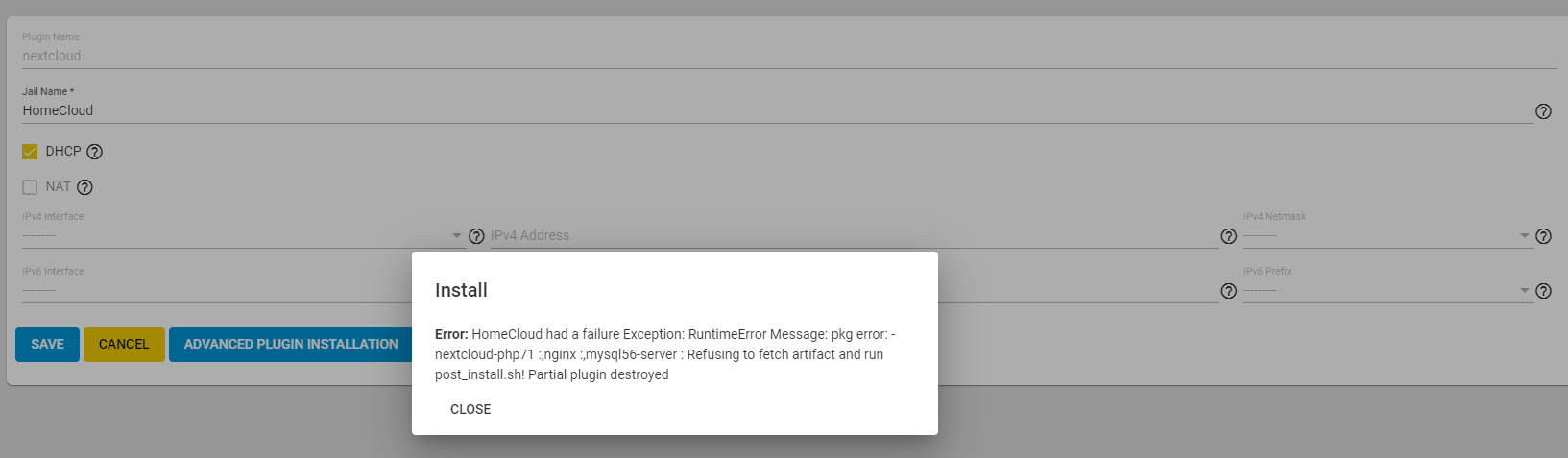The image size is (1568, 458).
Task: Open the IPv6 Interface dropdown
Action: coord(217,290)
